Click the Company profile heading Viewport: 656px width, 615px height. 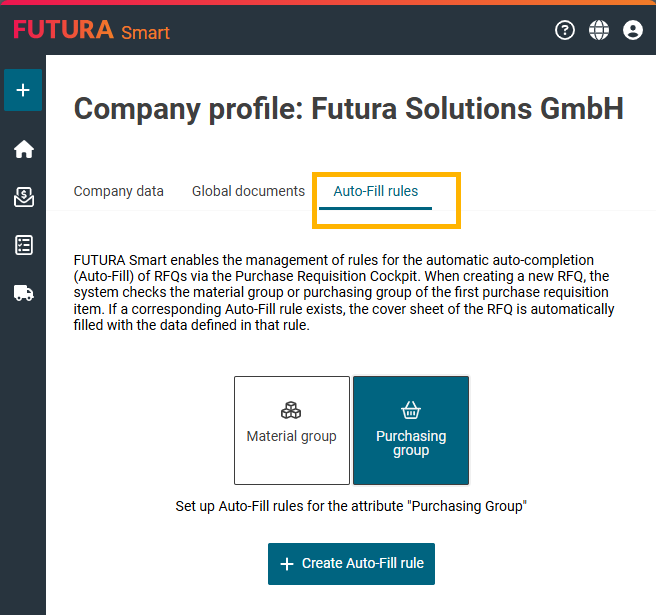348,109
